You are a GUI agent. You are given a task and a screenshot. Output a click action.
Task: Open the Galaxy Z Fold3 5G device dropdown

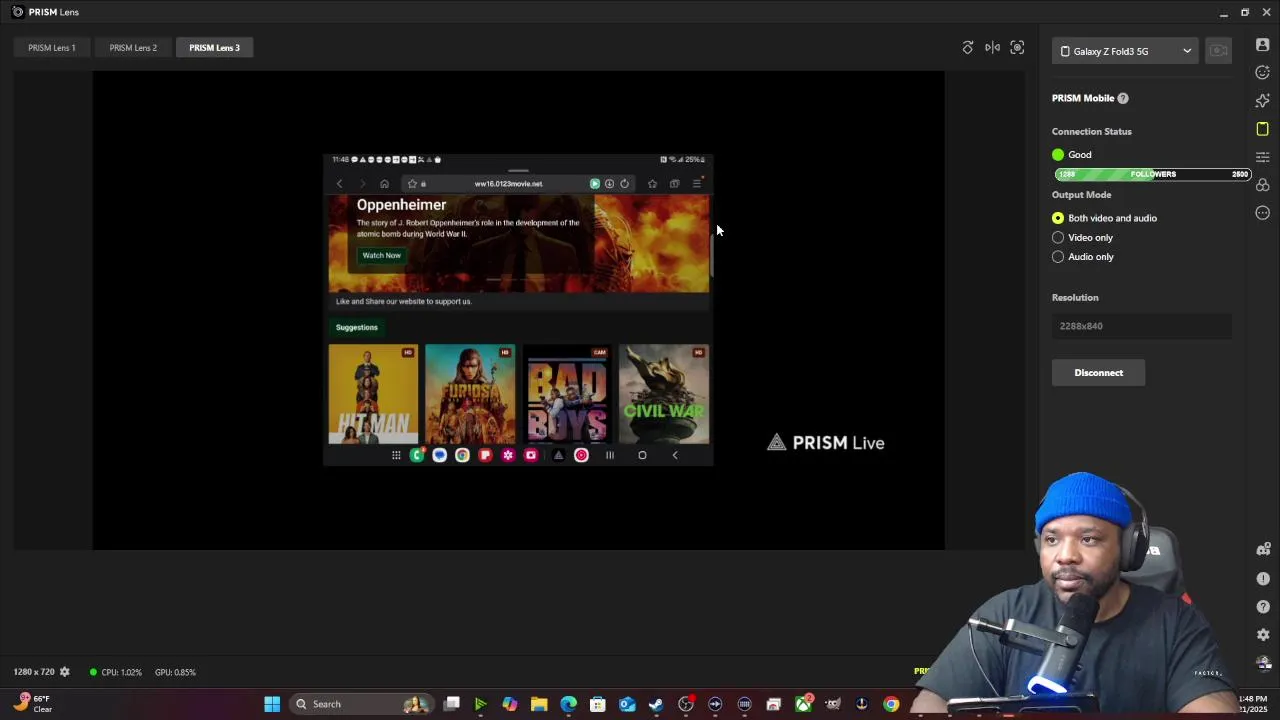[1125, 51]
